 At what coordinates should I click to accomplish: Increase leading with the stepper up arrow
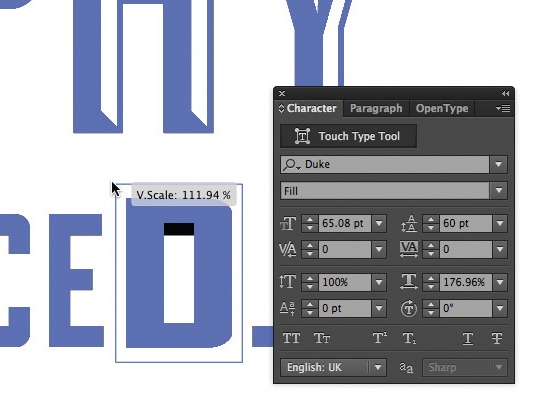(x=431, y=220)
